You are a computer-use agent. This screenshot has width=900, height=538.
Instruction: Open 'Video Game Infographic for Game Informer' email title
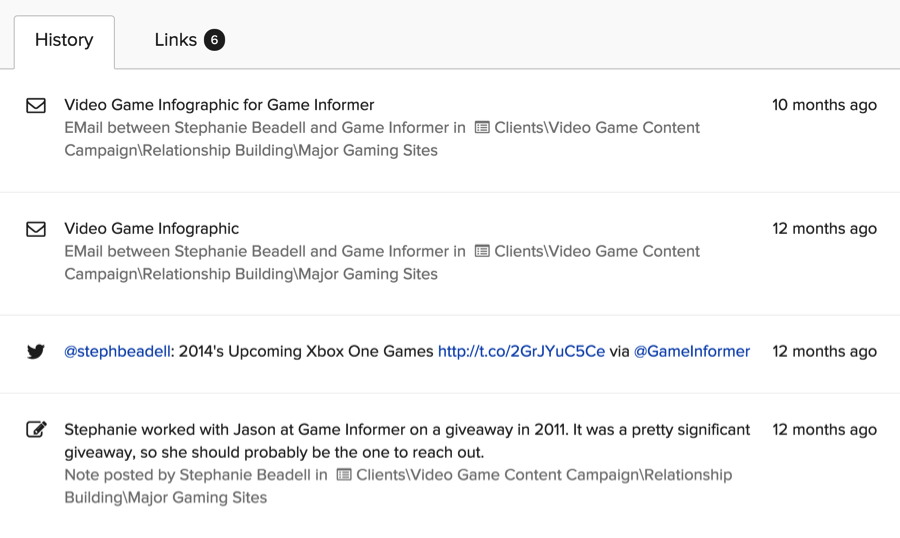[219, 105]
